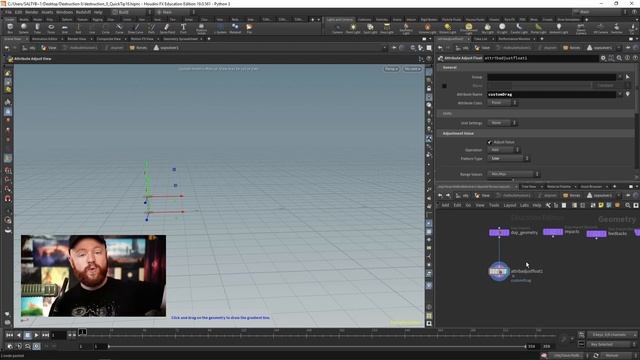Image resolution: width=640 pixels, height=360 pixels.
Task: Click the timeline range slider bar
Action: pyautogui.click(x=317, y=347)
